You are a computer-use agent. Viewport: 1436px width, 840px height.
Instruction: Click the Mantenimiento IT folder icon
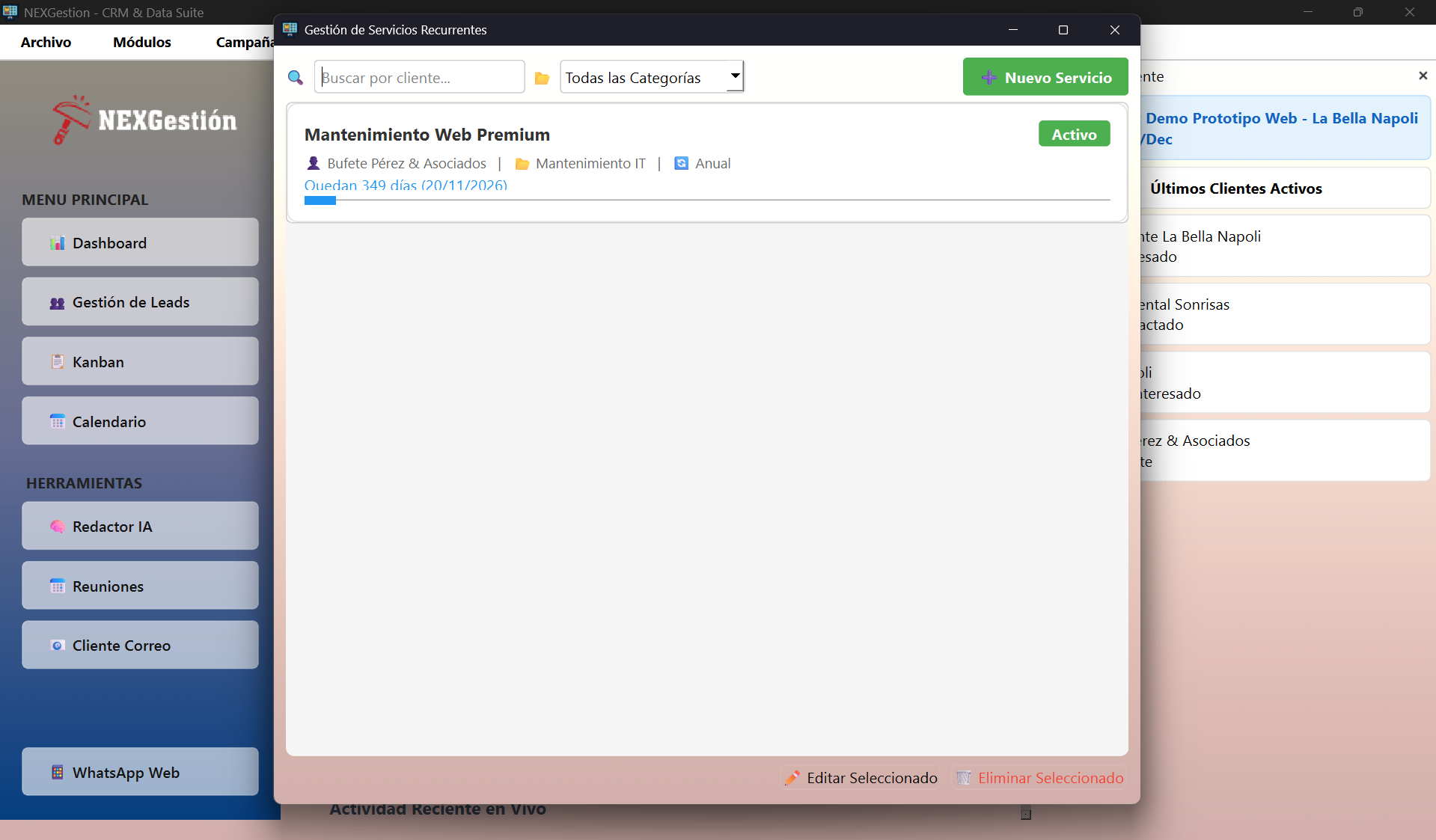(522, 164)
